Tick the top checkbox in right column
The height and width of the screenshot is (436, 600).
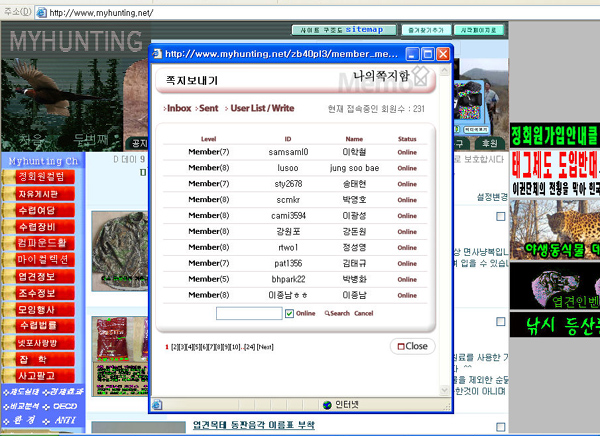(x=500, y=217)
